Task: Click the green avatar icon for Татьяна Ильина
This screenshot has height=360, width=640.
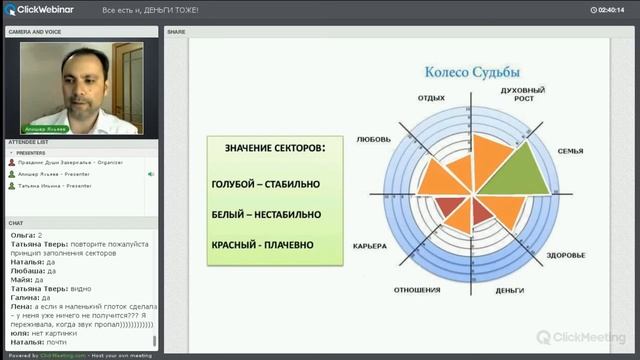Action: 12,186
